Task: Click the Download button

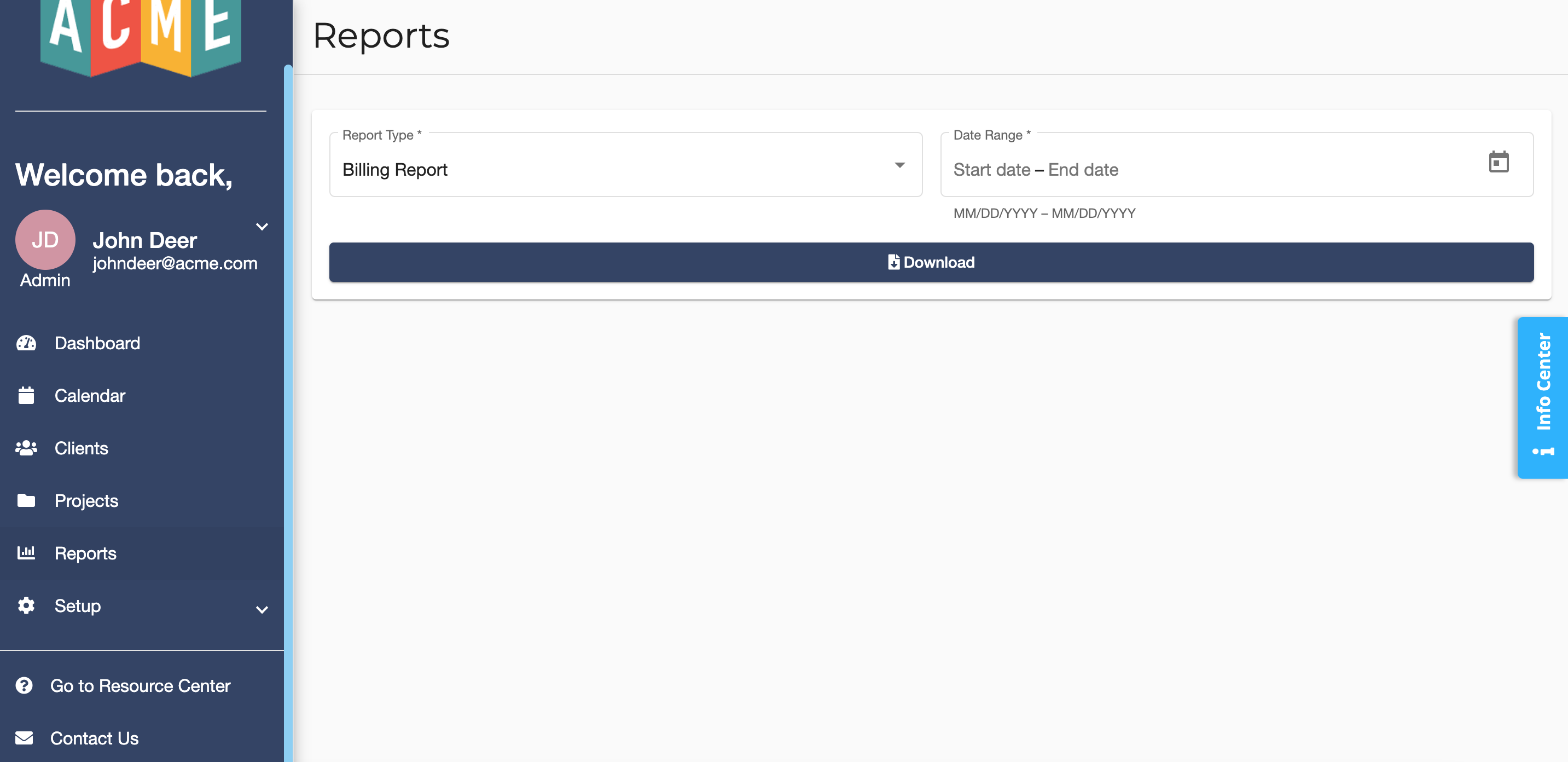Action: click(x=931, y=263)
